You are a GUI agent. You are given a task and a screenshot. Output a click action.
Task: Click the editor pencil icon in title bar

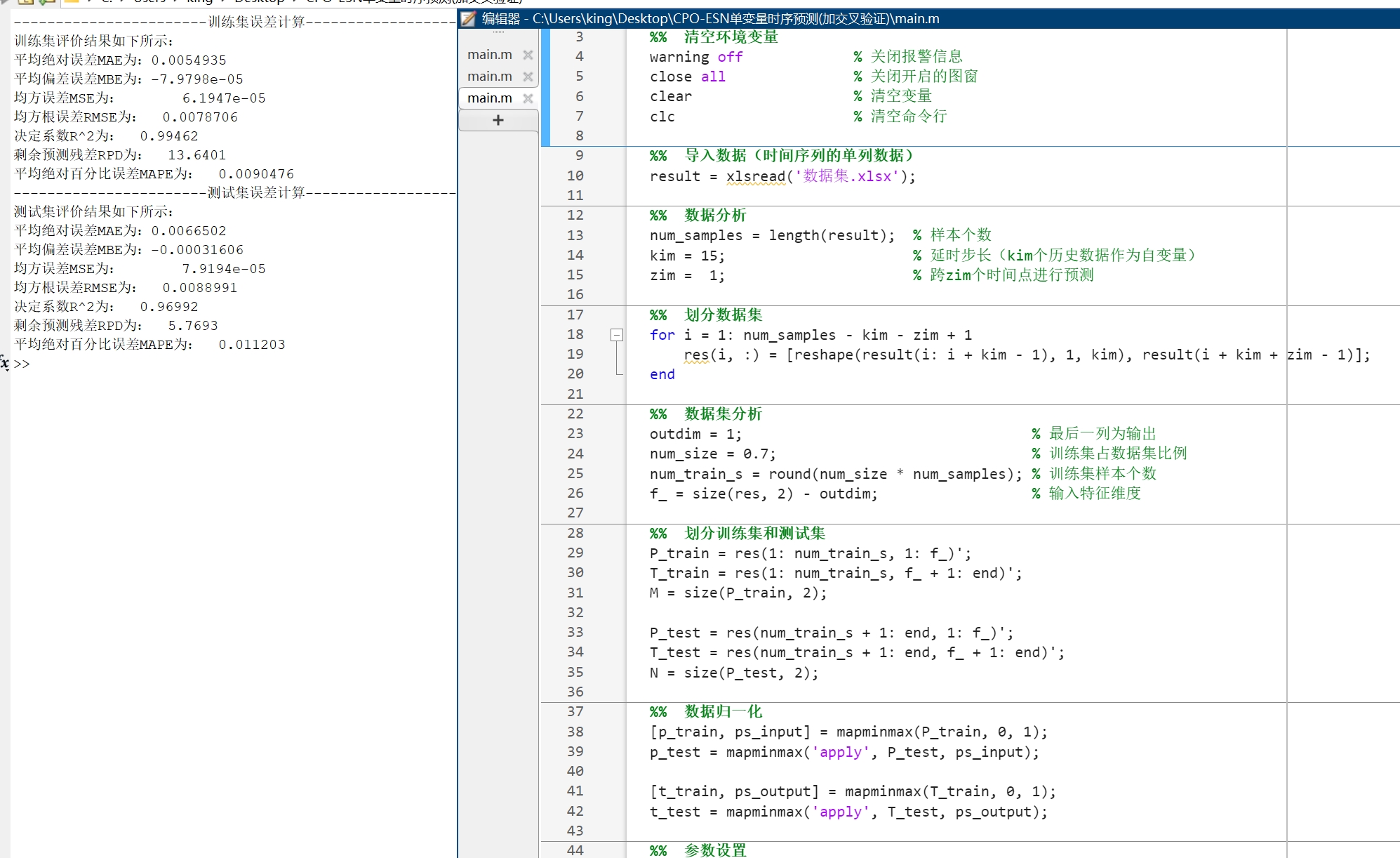[469, 19]
